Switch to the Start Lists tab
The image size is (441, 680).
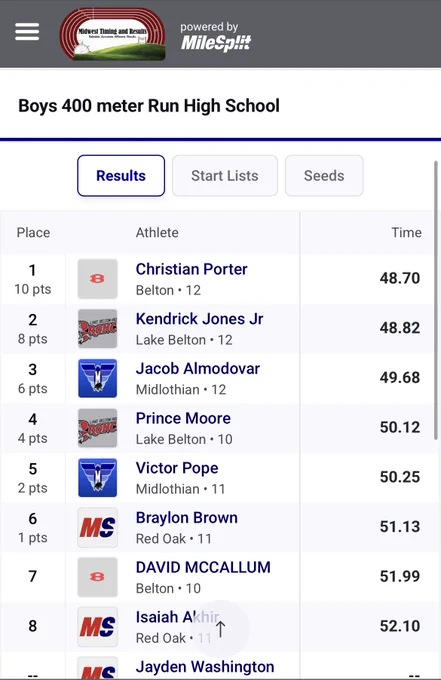[x=225, y=176]
